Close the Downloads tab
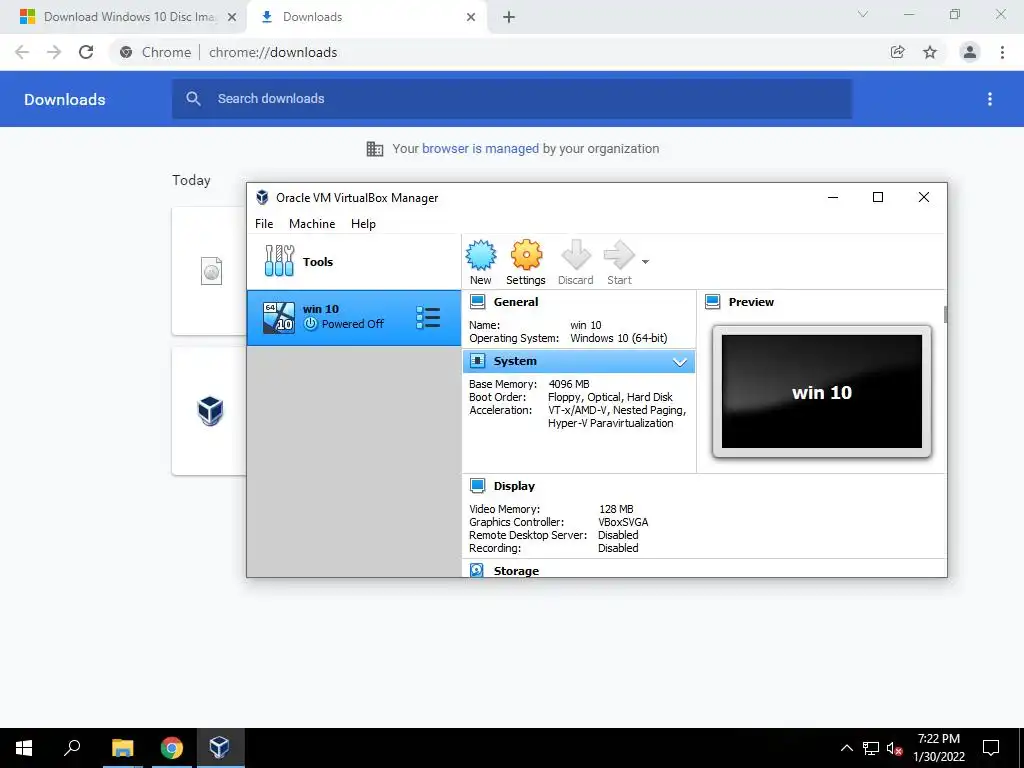 tap(471, 17)
